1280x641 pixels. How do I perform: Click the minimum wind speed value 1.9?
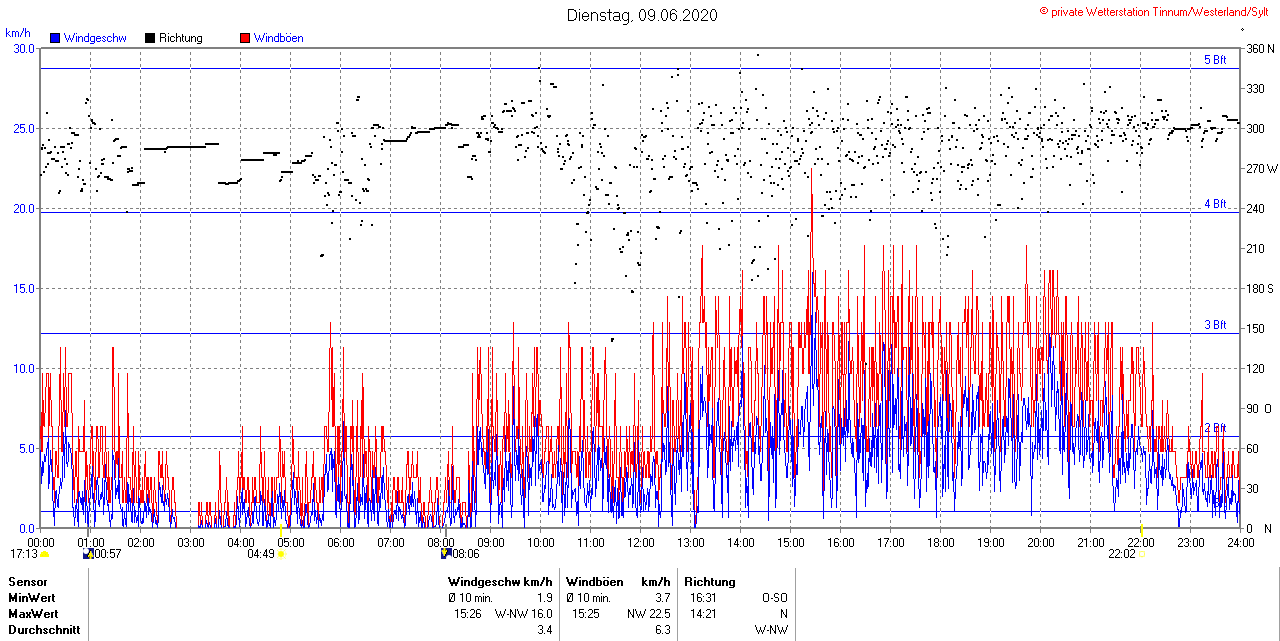[544, 597]
